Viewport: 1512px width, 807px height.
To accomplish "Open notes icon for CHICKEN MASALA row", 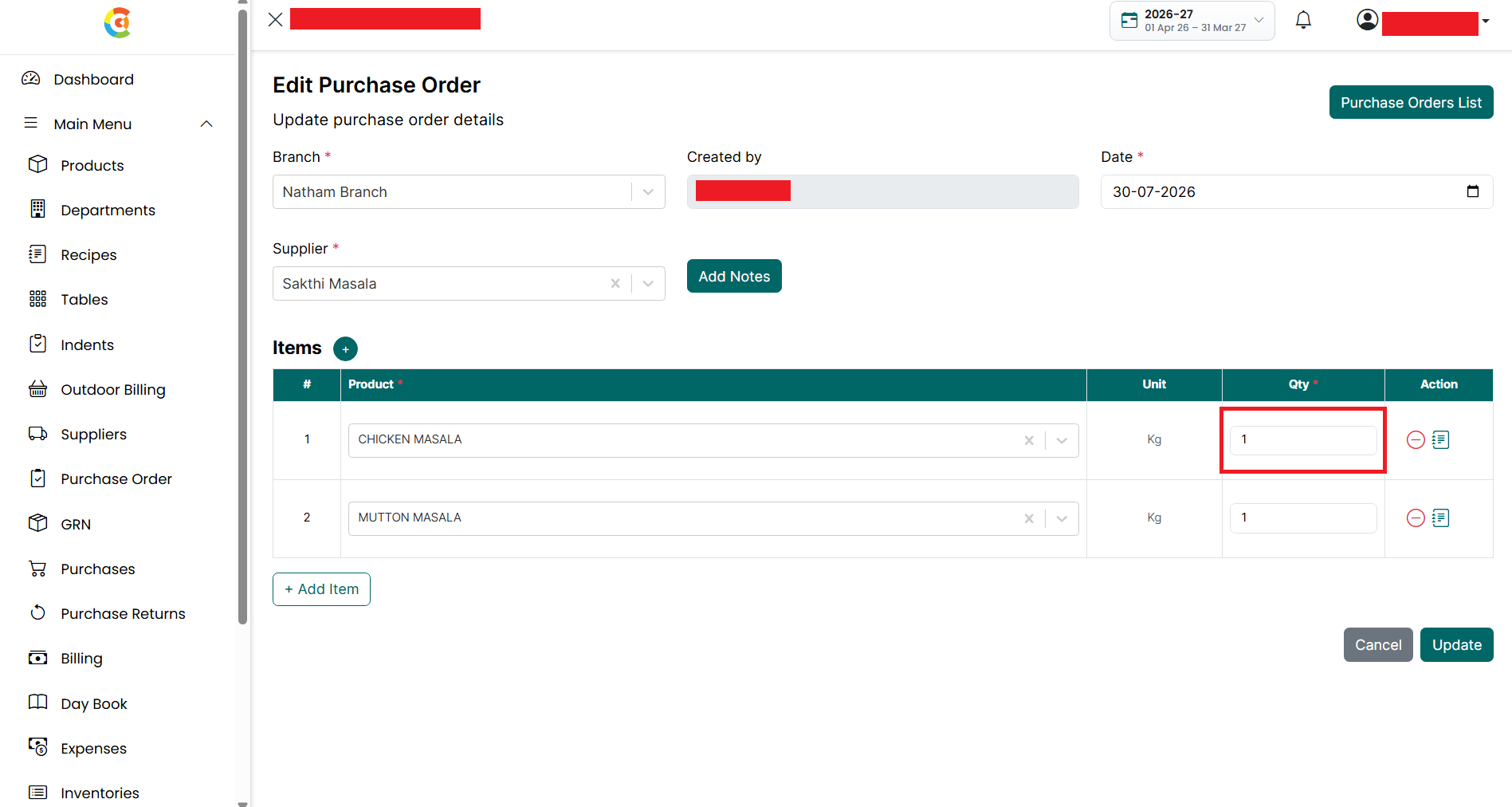I will [1440, 439].
